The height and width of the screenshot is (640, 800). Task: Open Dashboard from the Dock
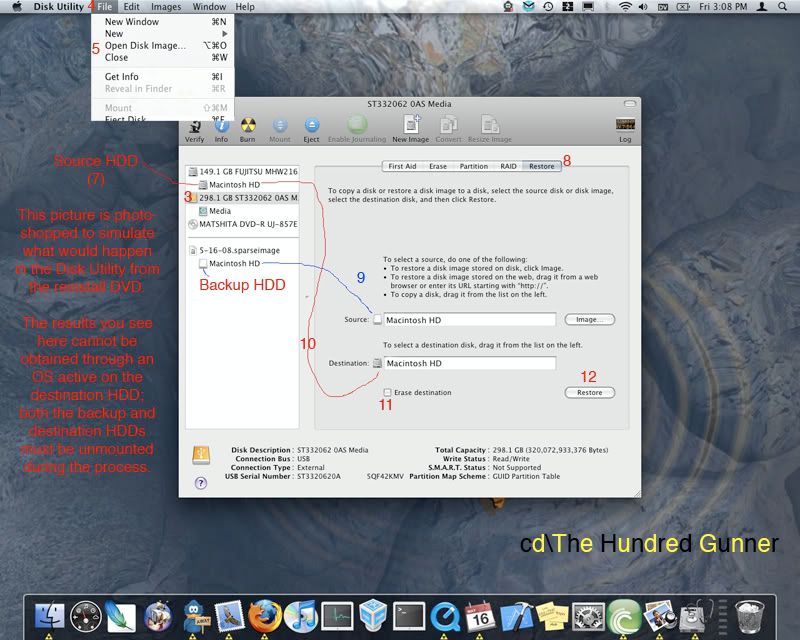86,617
